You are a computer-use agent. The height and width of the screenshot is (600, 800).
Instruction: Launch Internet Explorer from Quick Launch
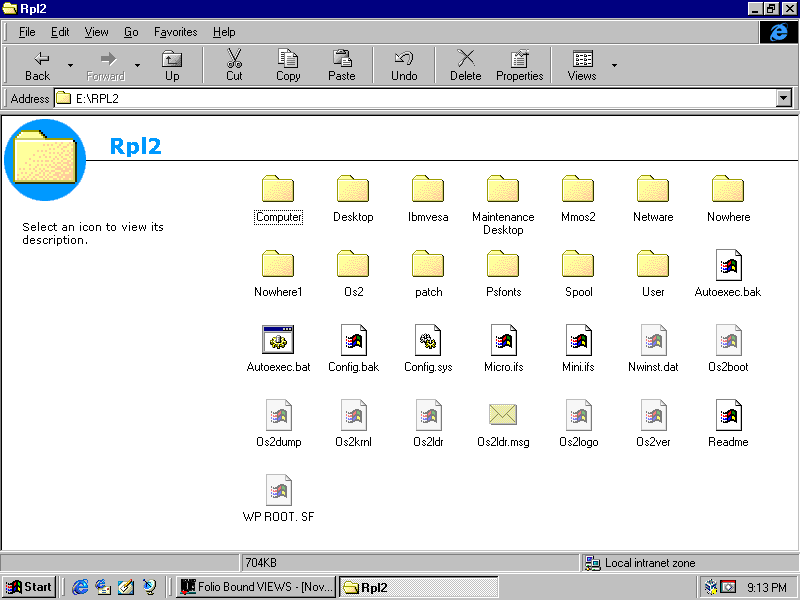point(80,587)
